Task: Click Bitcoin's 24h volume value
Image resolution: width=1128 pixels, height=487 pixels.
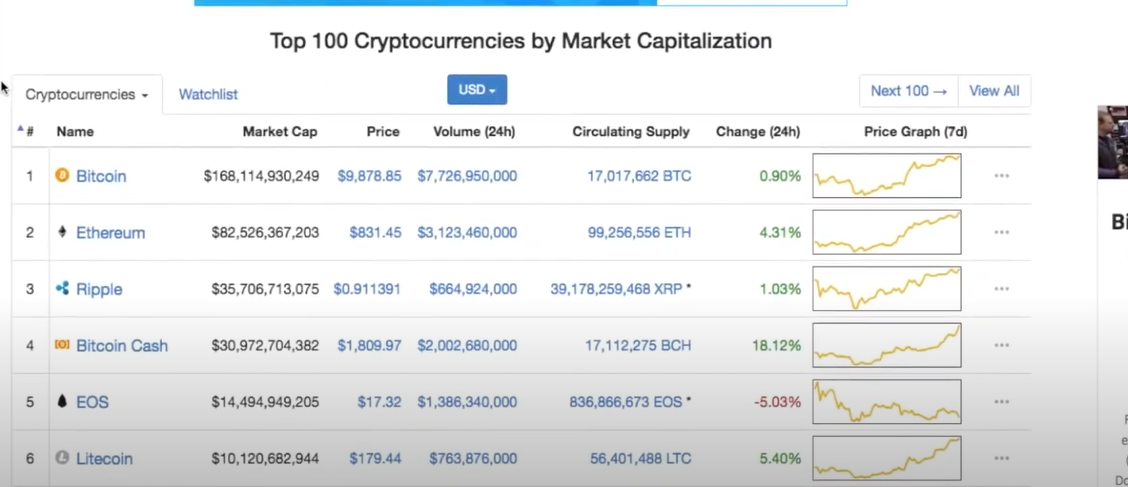Action: (x=467, y=176)
